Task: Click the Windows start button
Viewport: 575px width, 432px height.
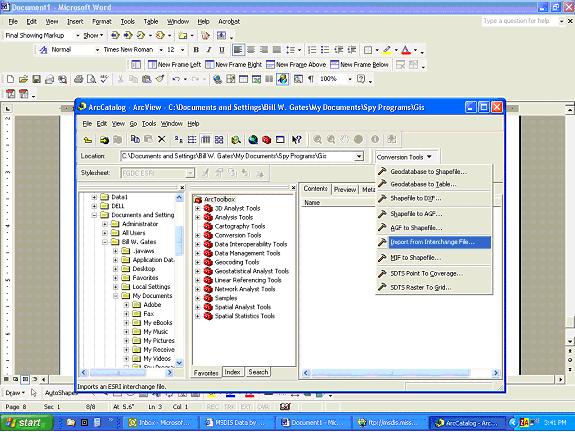Action: point(27,423)
